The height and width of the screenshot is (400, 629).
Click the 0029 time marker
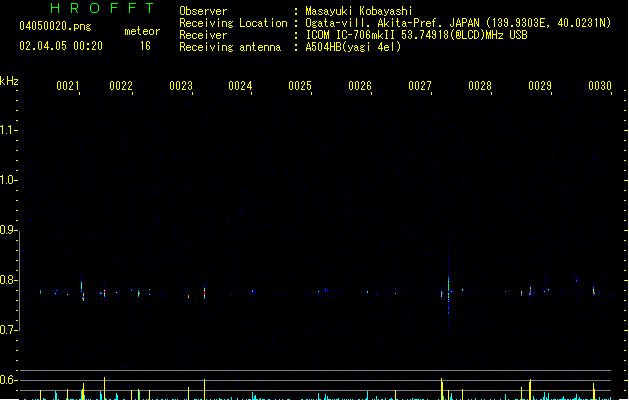[540, 86]
